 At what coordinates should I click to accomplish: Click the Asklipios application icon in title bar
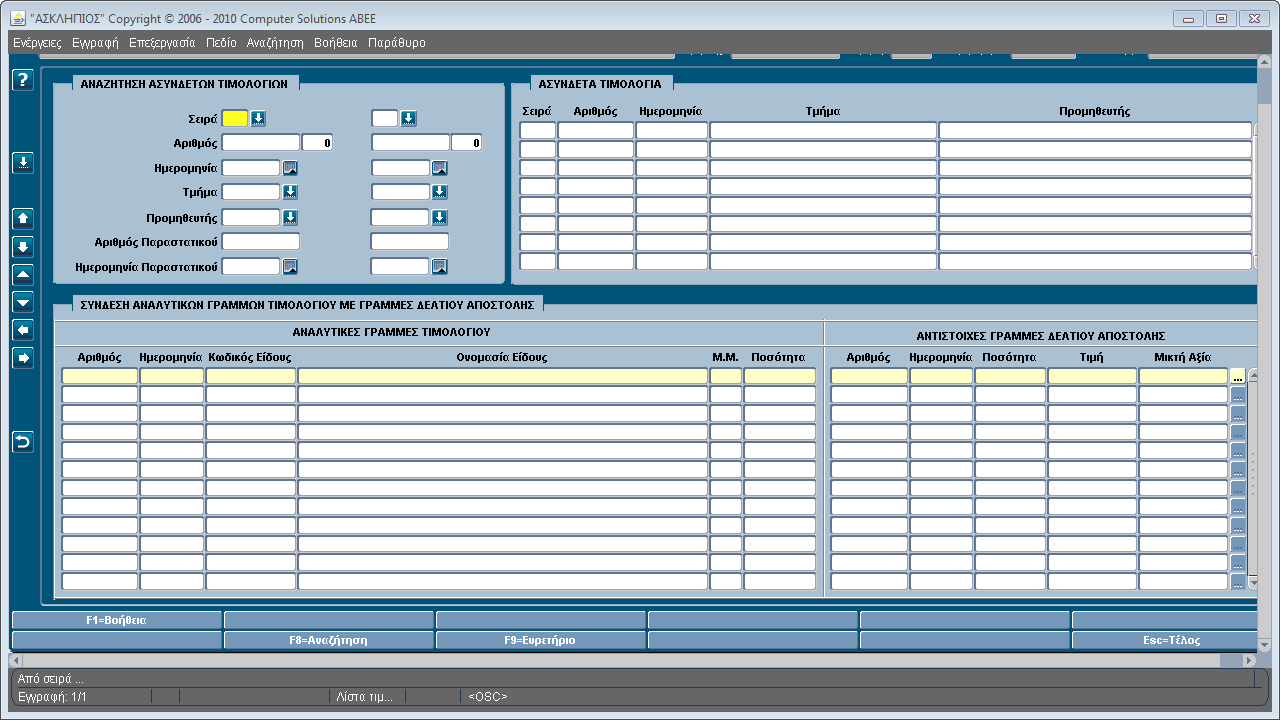18,19
